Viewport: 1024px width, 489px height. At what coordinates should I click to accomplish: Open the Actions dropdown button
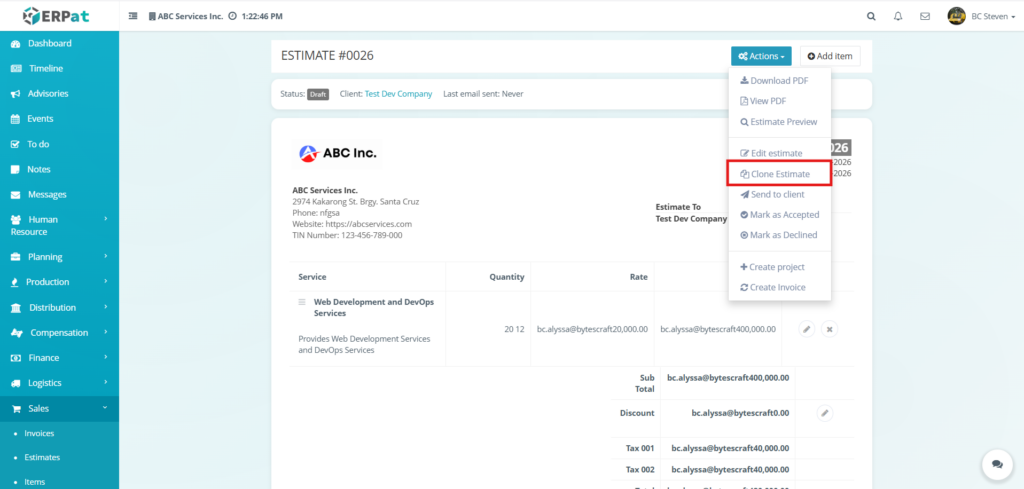tap(760, 56)
